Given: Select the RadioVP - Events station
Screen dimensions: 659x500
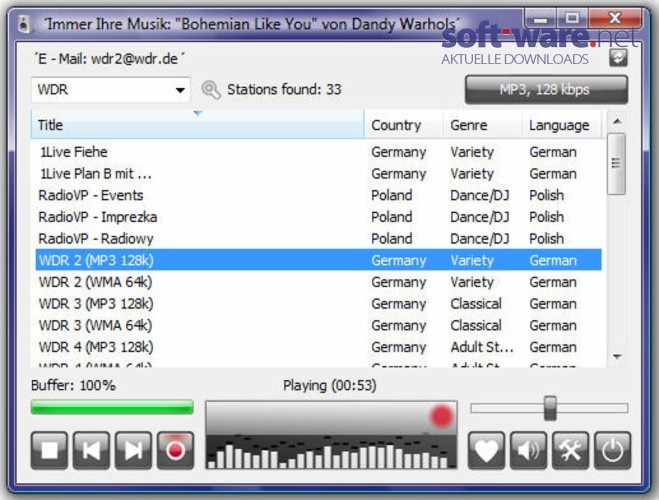Looking at the screenshot, I should click(x=319, y=195).
